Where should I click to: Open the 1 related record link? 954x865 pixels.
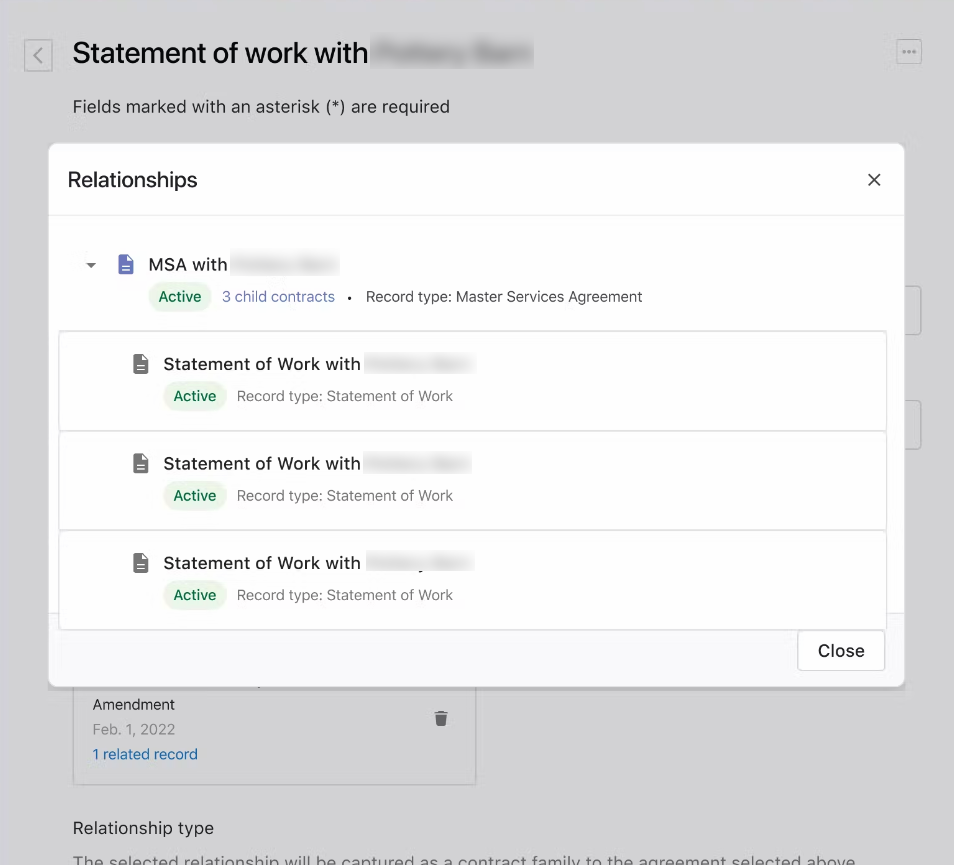click(x=145, y=754)
